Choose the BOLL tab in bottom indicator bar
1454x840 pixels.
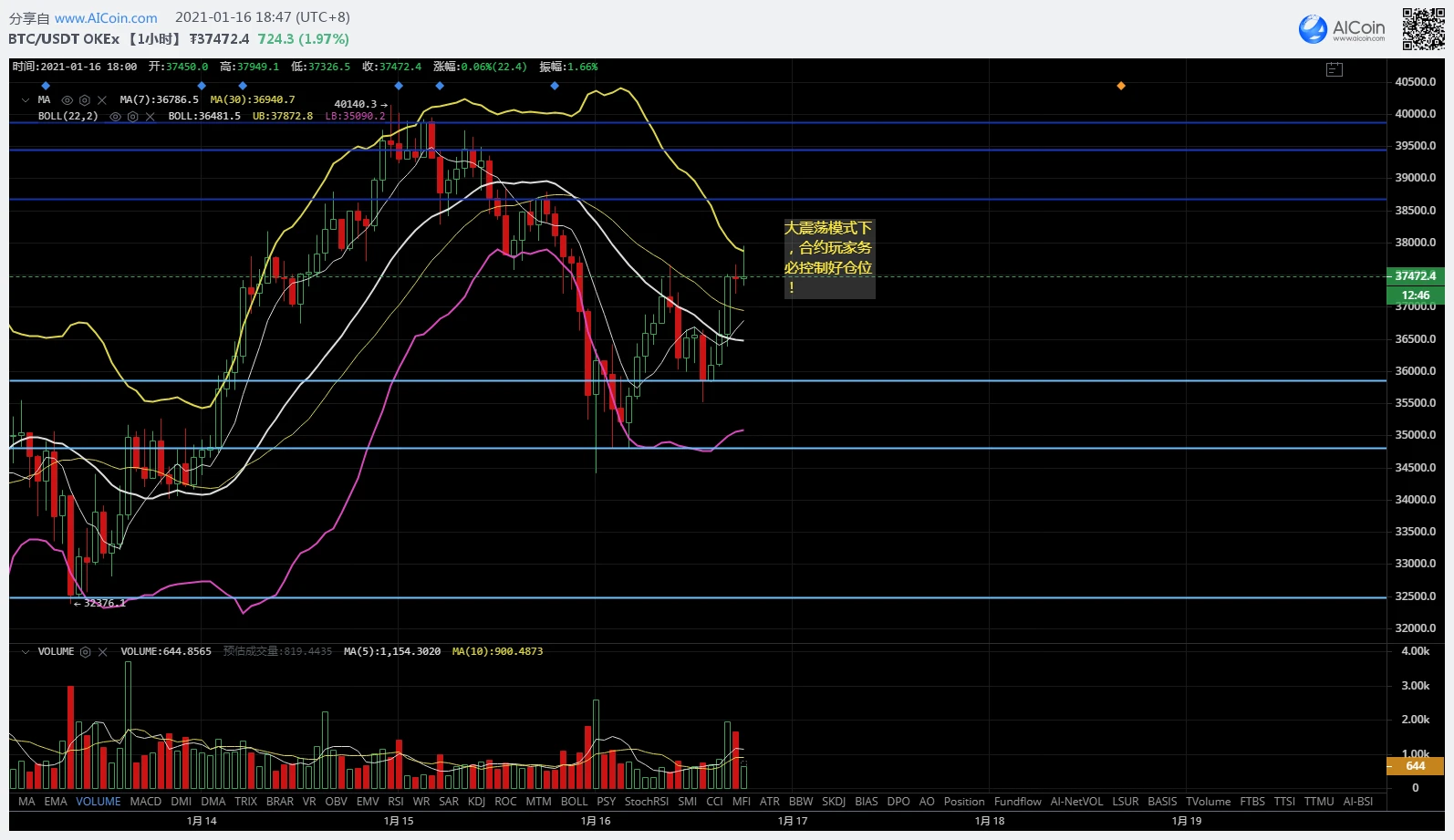click(x=575, y=802)
